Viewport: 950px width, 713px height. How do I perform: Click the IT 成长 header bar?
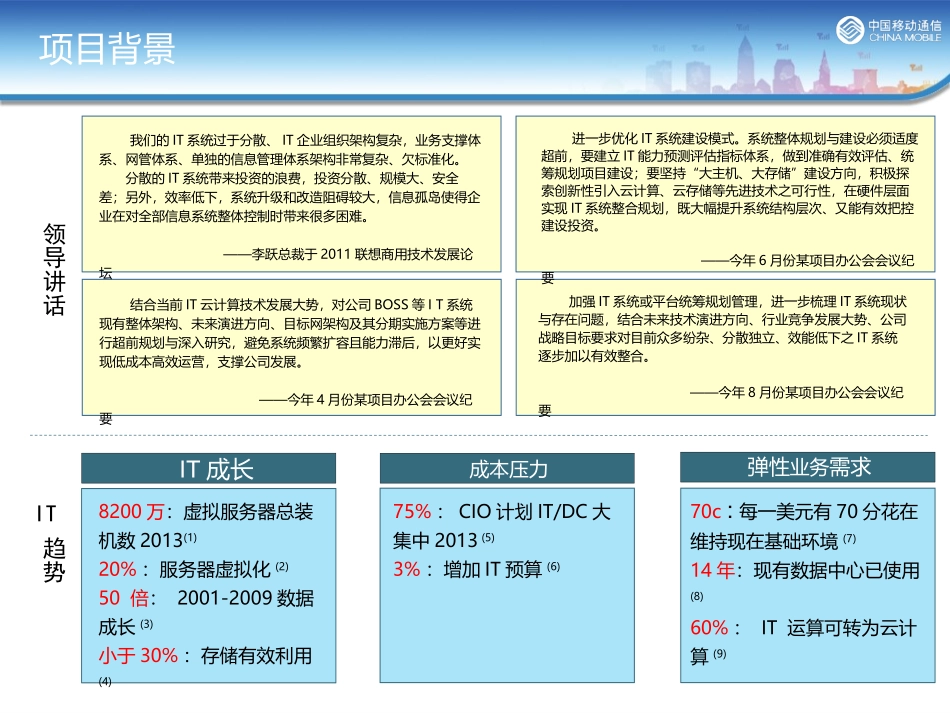coord(208,468)
